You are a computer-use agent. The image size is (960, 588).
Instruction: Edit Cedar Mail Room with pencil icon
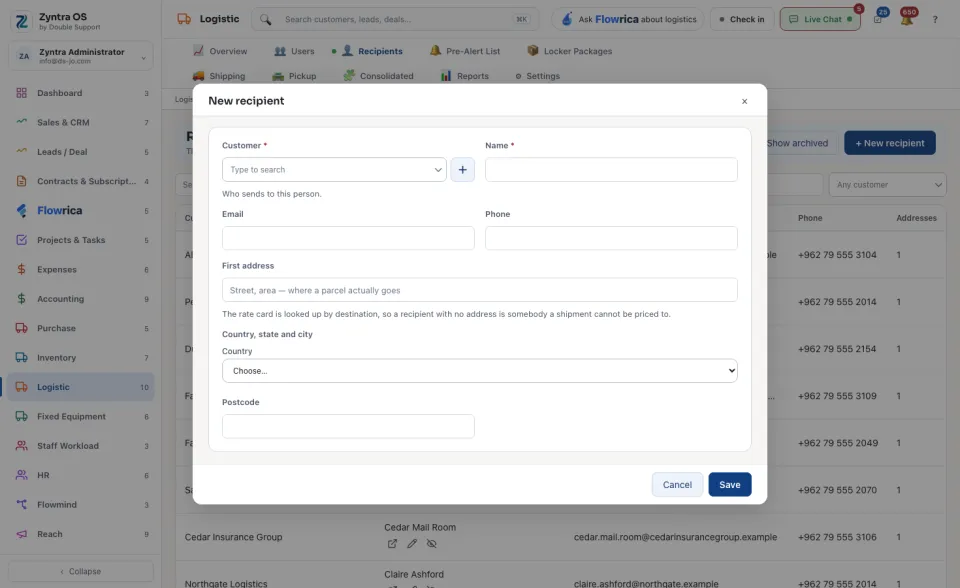412,543
